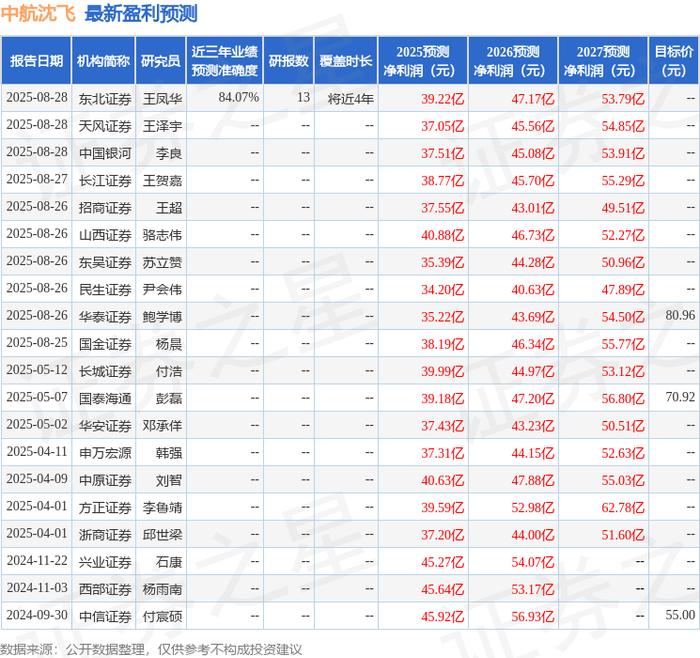Viewport: 700px width, 658px height.
Task: Click the 招商证券 institution cell
Action: tap(105, 208)
